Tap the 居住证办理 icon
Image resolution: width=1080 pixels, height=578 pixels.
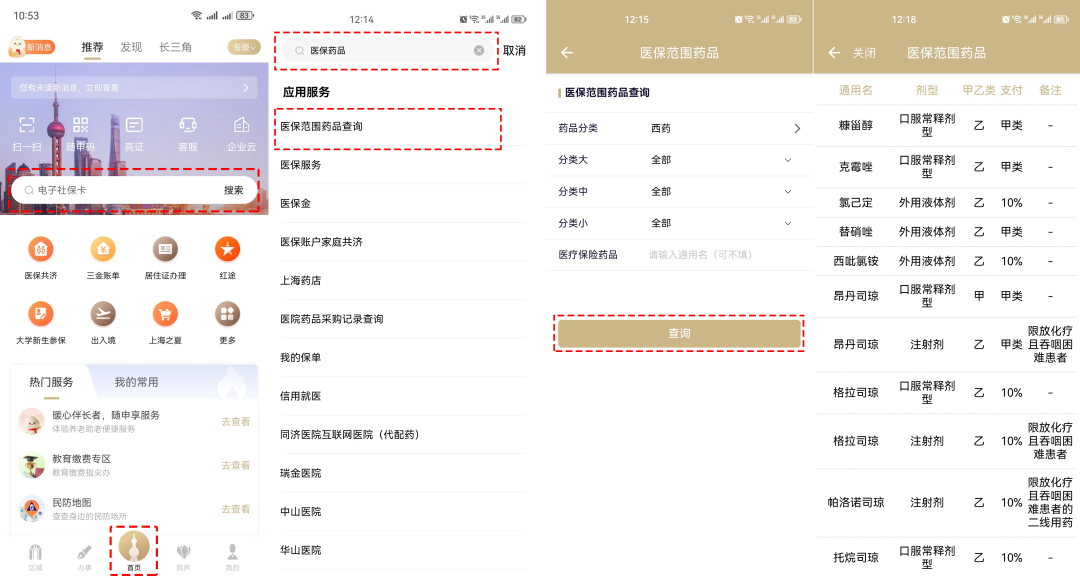[x=165, y=250]
